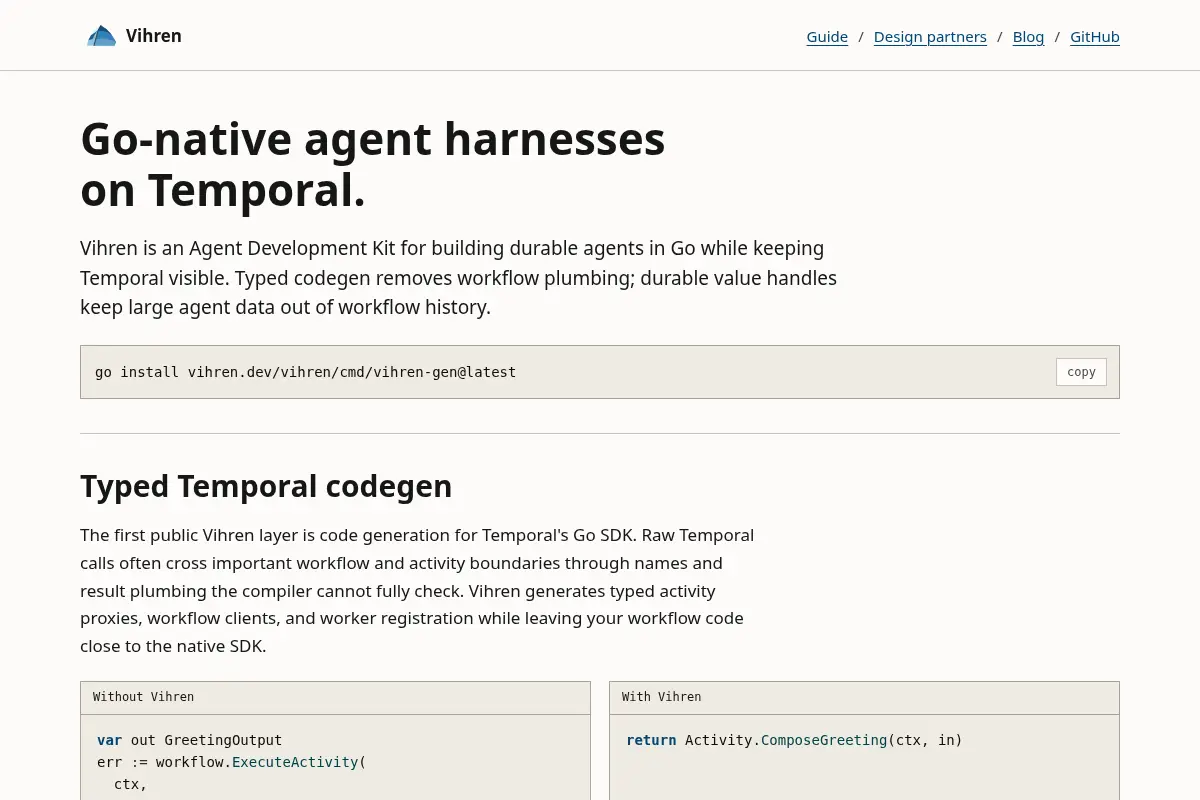Click the 'workflow.ExecuteActivity(' code line

pos(232,762)
